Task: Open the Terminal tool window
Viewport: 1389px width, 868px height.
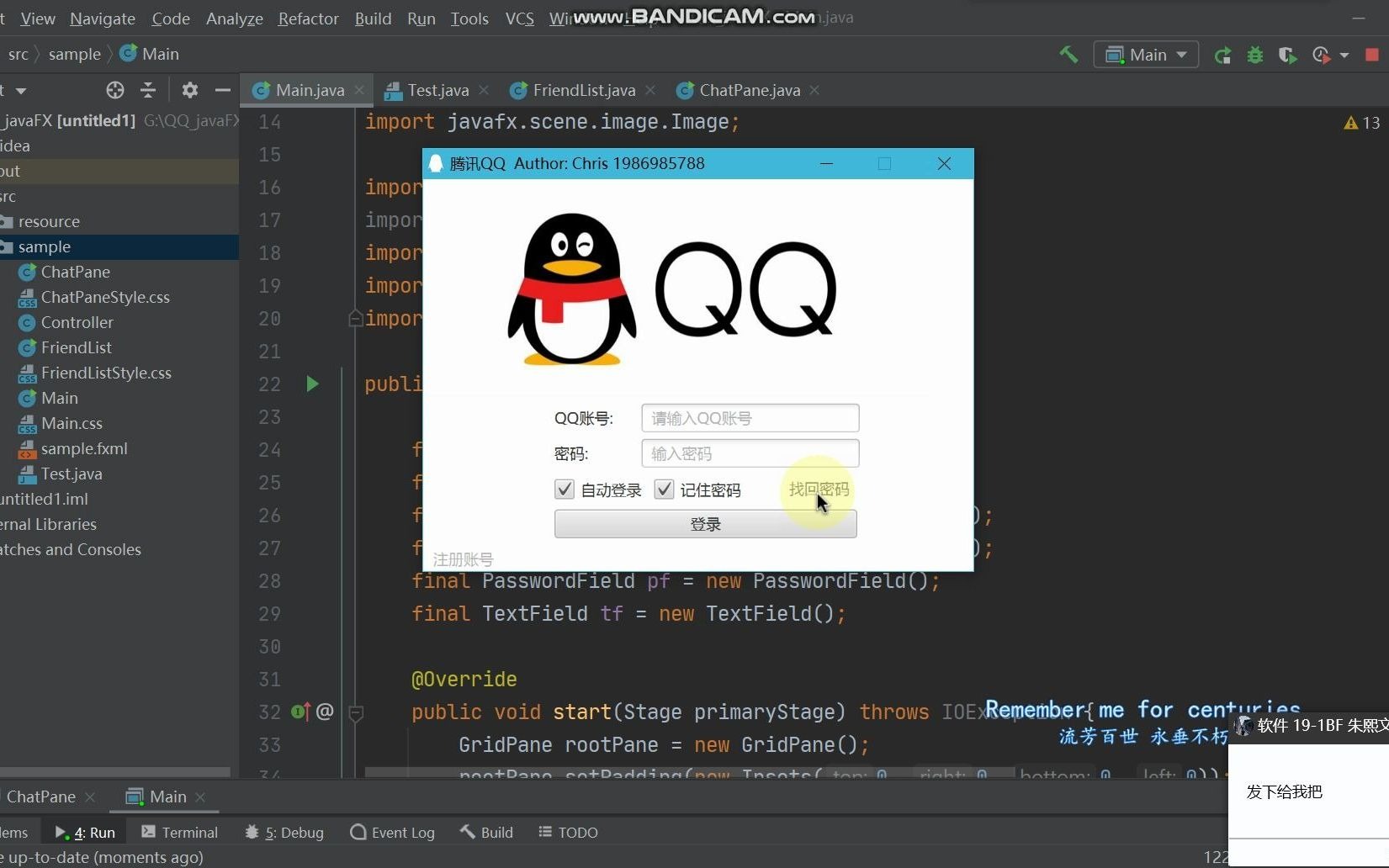Action: [x=179, y=832]
